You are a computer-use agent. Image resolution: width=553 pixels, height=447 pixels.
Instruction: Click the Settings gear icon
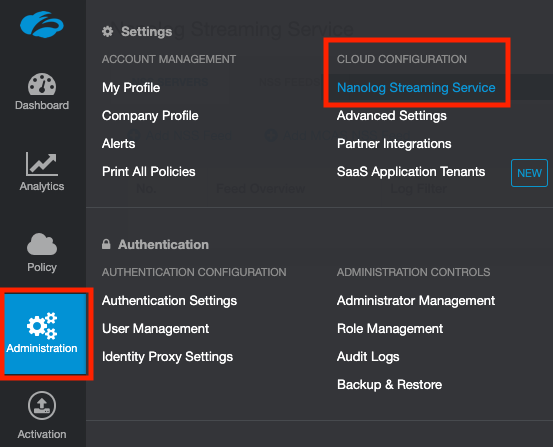[x=108, y=31]
